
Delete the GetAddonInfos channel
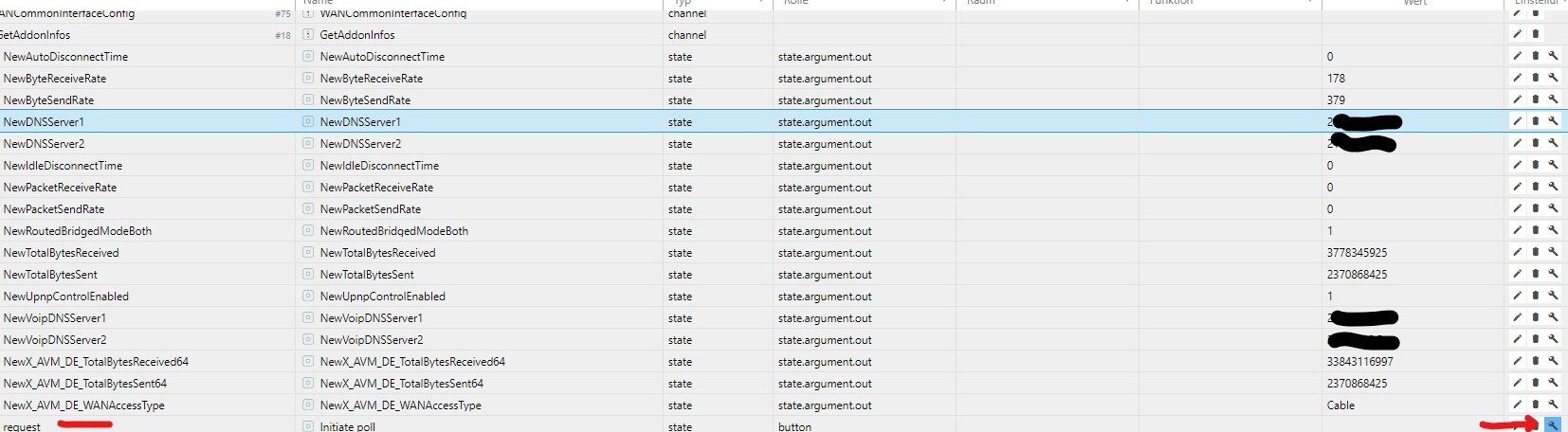[x=1536, y=34]
